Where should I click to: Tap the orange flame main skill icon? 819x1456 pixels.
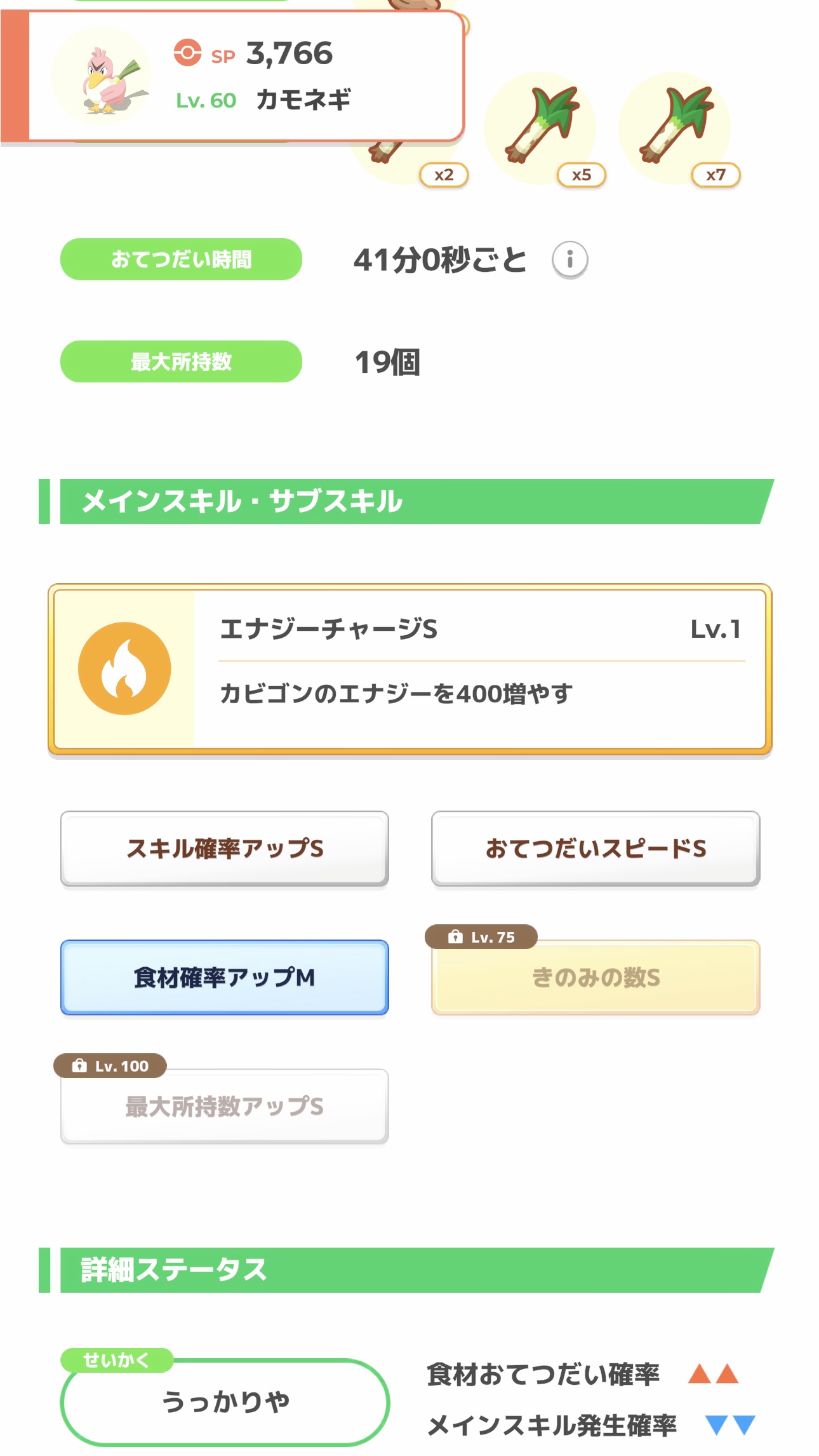pos(124,668)
